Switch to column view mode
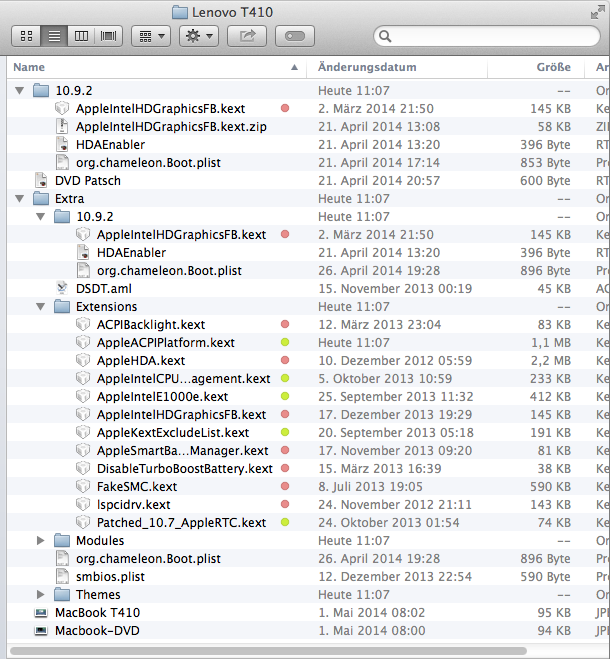 81,36
